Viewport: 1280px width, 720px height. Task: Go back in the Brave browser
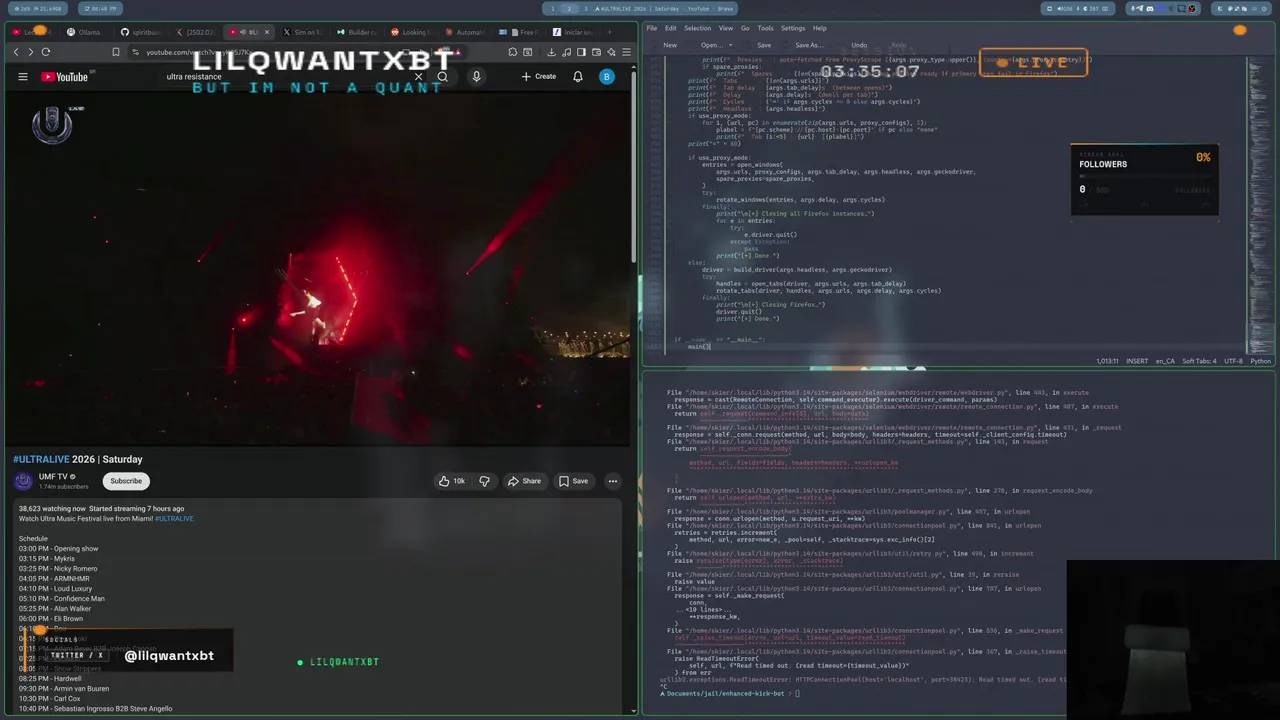16,52
